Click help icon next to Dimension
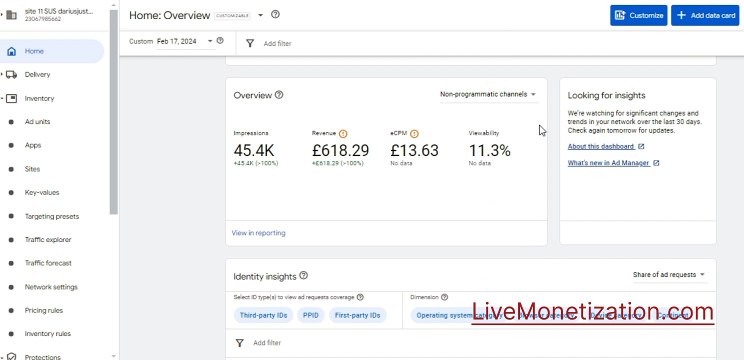This screenshot has height=360, width=744. 445,297
